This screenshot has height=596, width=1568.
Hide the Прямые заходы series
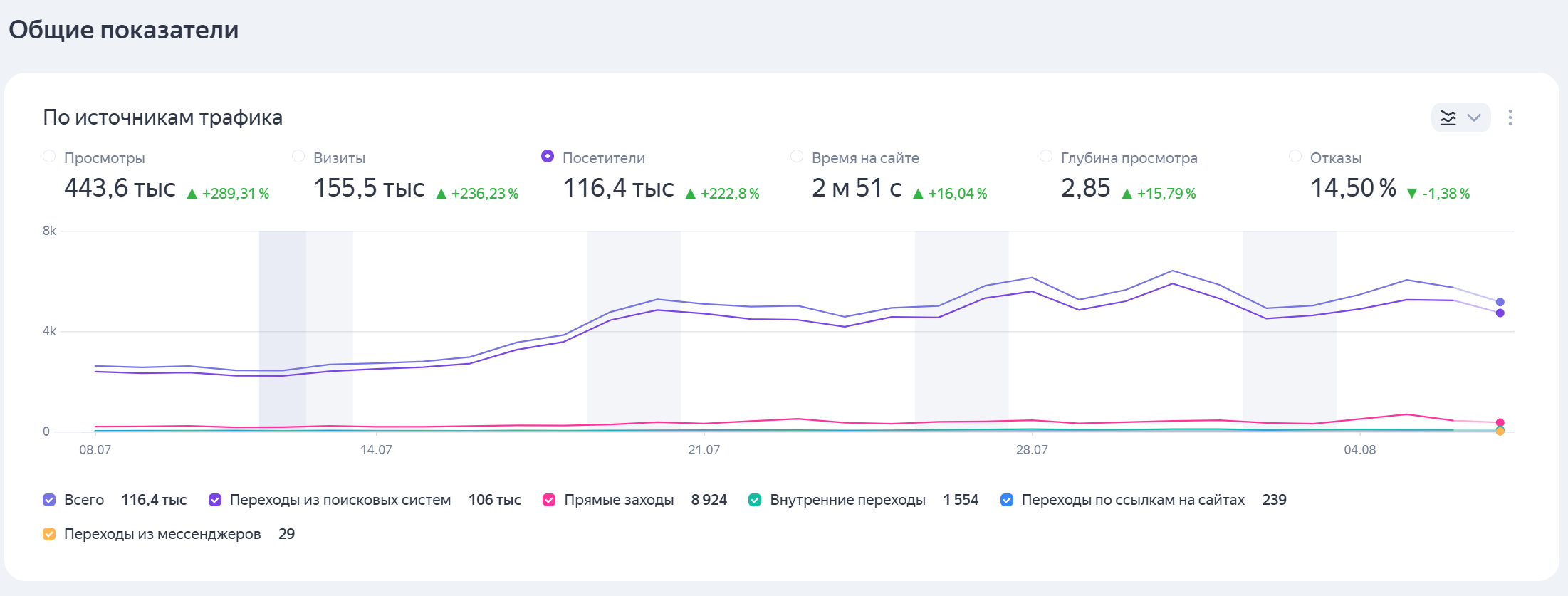549,500
